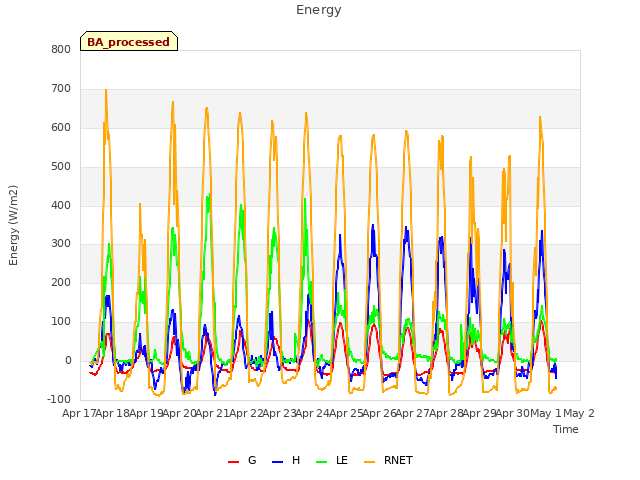Click the orange RNET legend swatch
Image resolution: width=640 pixels, height=480 pixels.
(x=369, y=462)
